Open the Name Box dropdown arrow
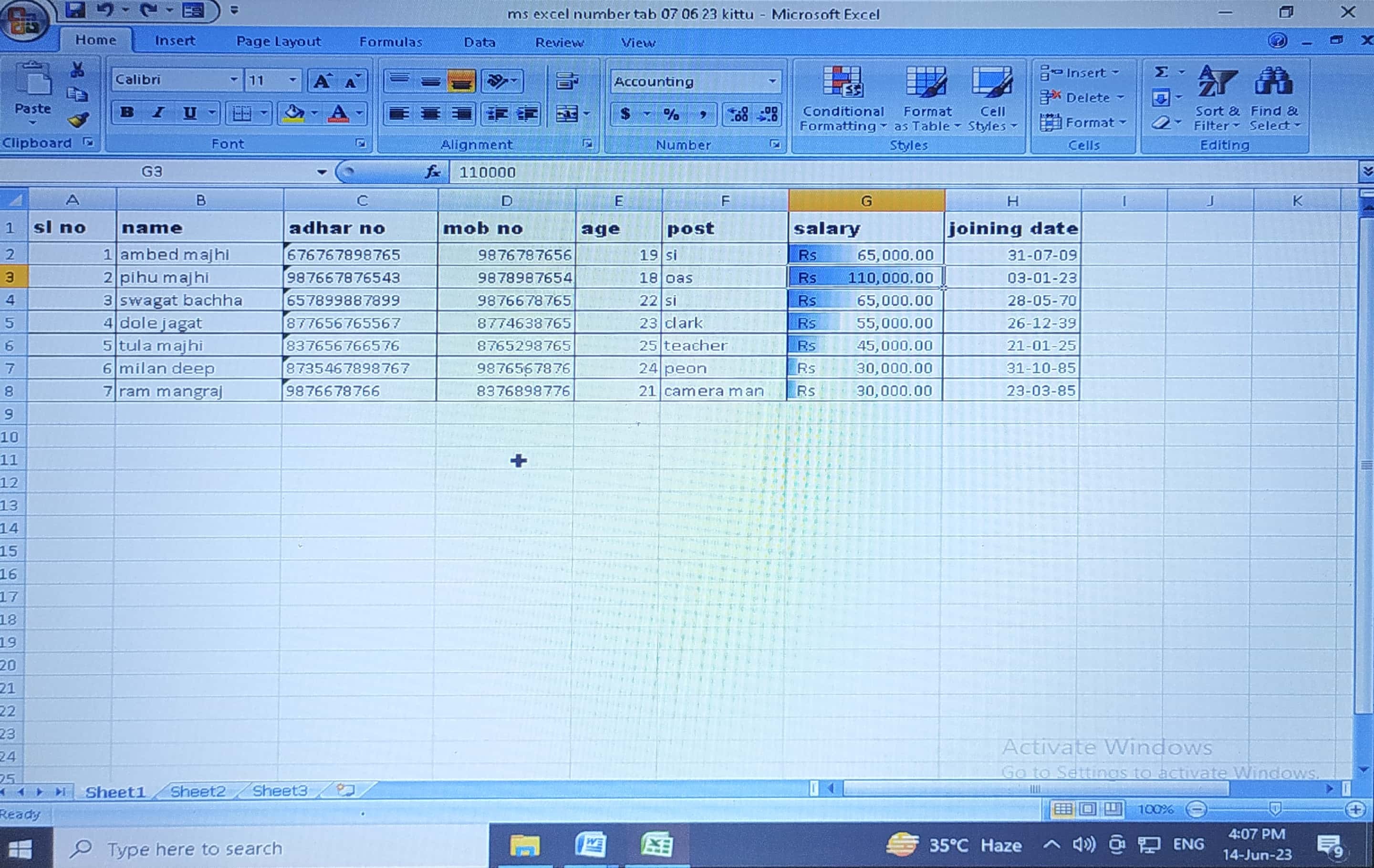Viewport: 1374px width, 868px height. coord(322,172)
